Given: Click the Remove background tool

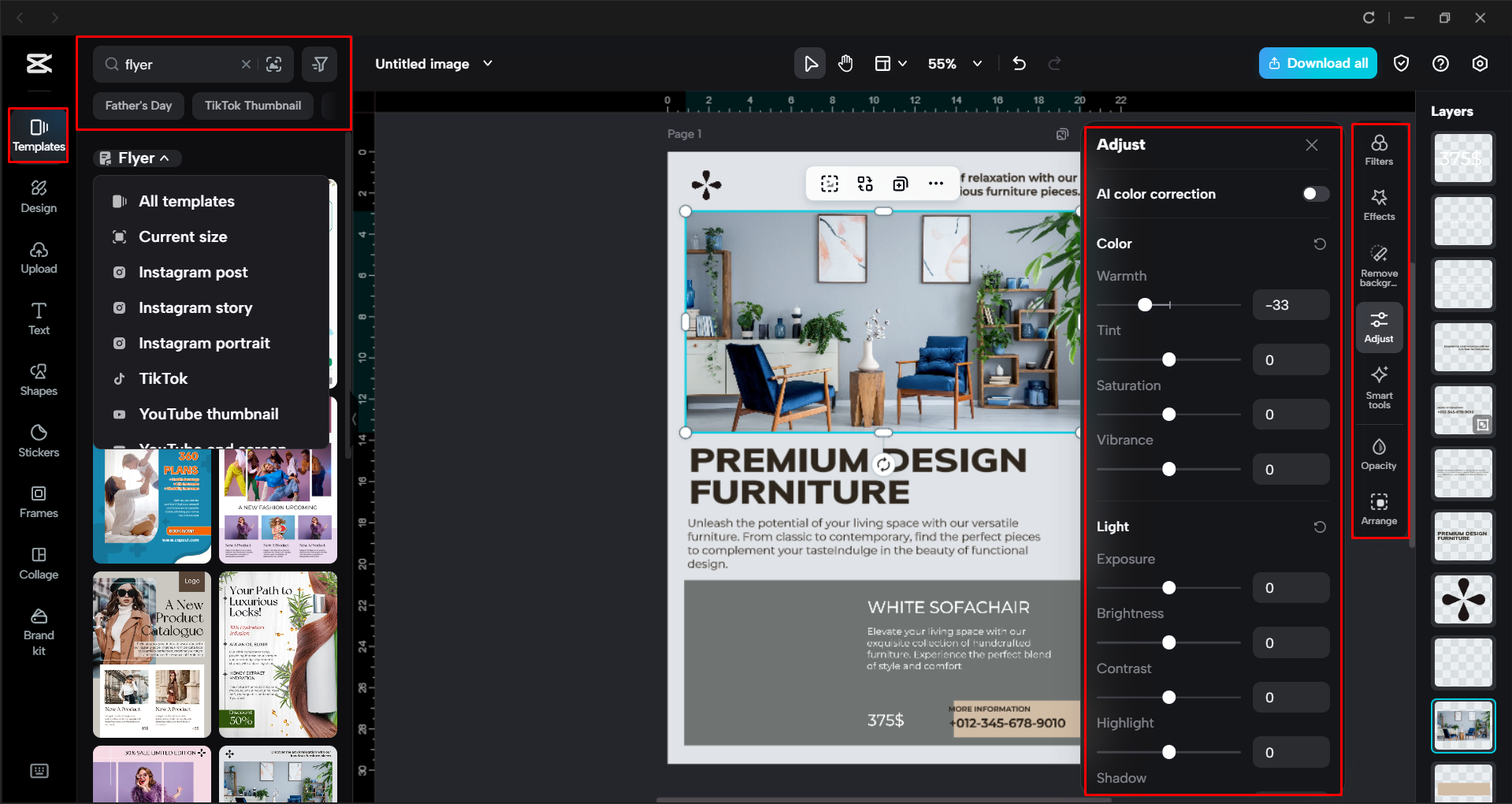Looking at the screenshot, I should [x=1378, y=264].
